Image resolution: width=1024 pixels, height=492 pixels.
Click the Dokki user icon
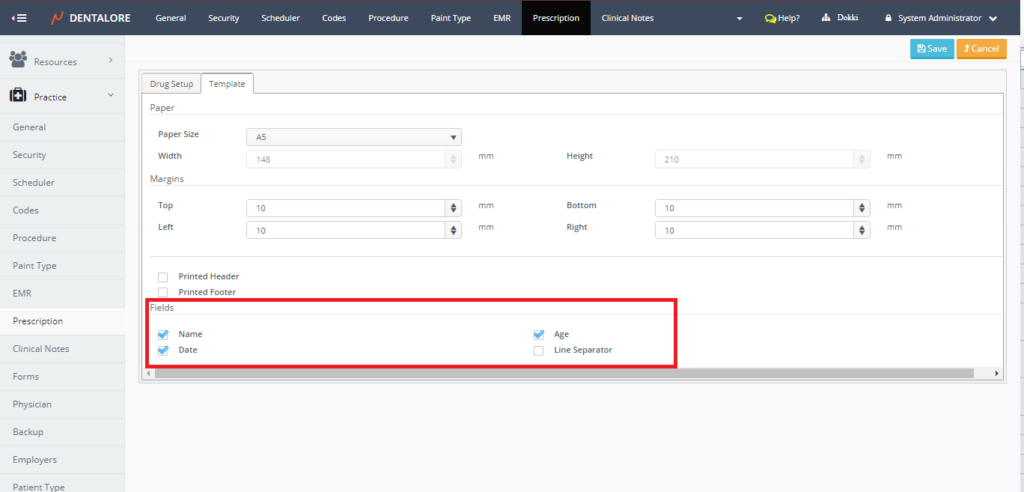[826, 18]
